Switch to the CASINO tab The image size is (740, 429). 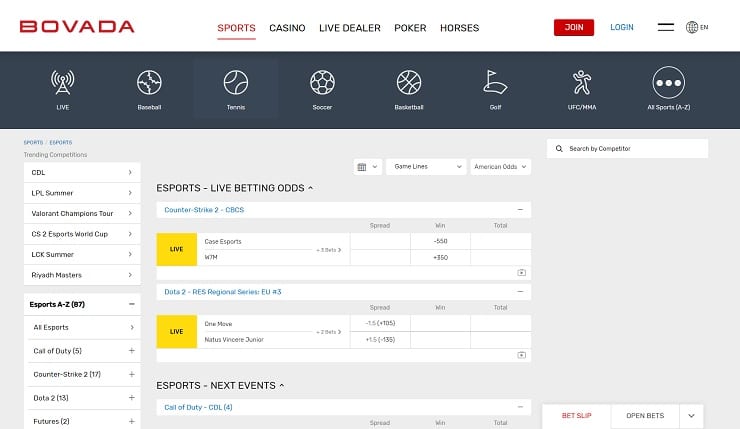pyautogui.click(x=287, y=28)
